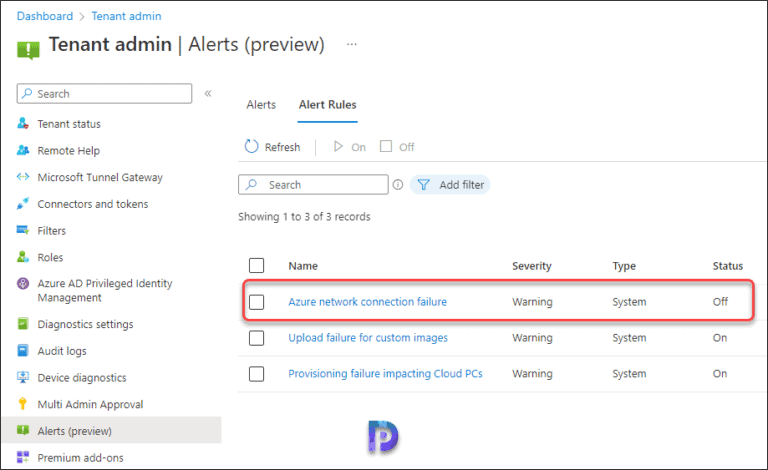Click the Diagnostics settings icon

23,324
